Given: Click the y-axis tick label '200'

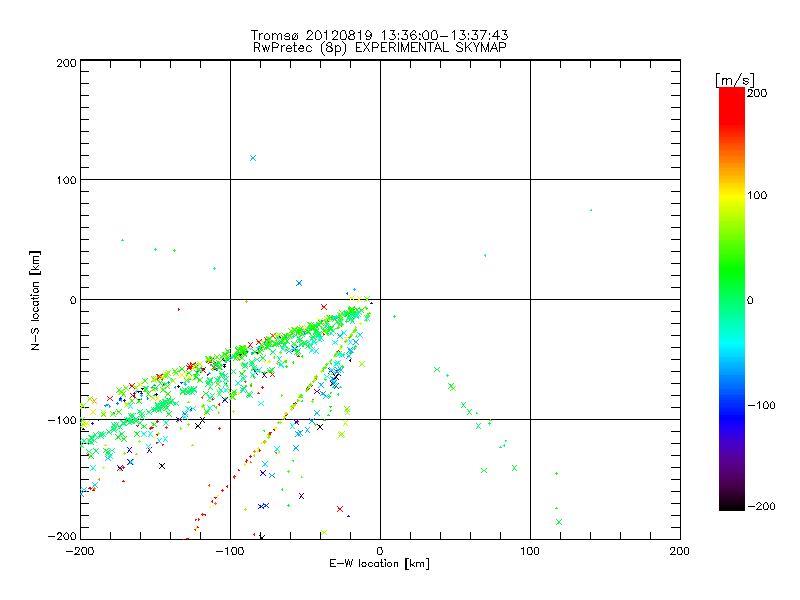Looking at the screenshot, I should tap(66, 63).
